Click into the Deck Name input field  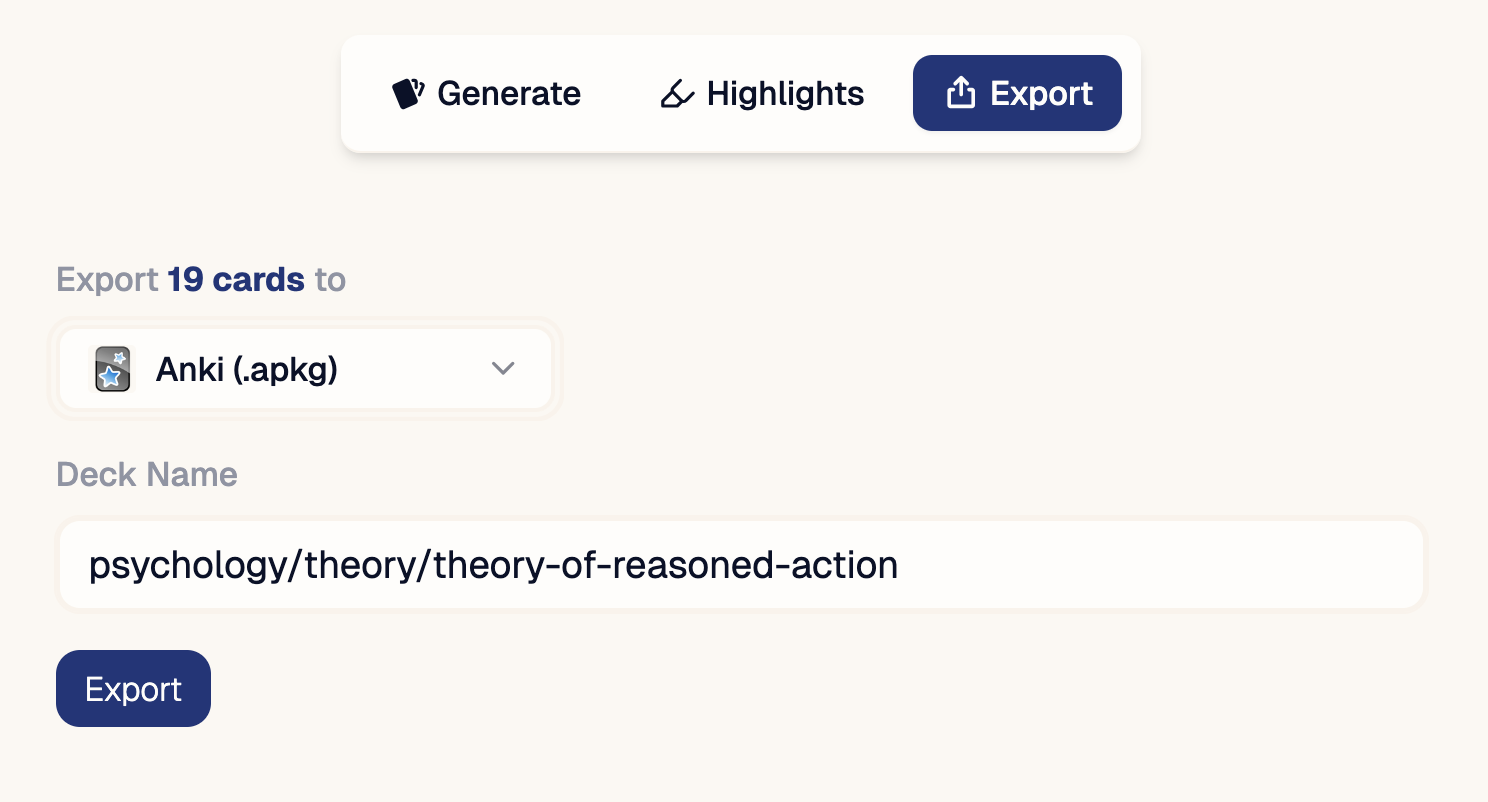coord(740,566)
